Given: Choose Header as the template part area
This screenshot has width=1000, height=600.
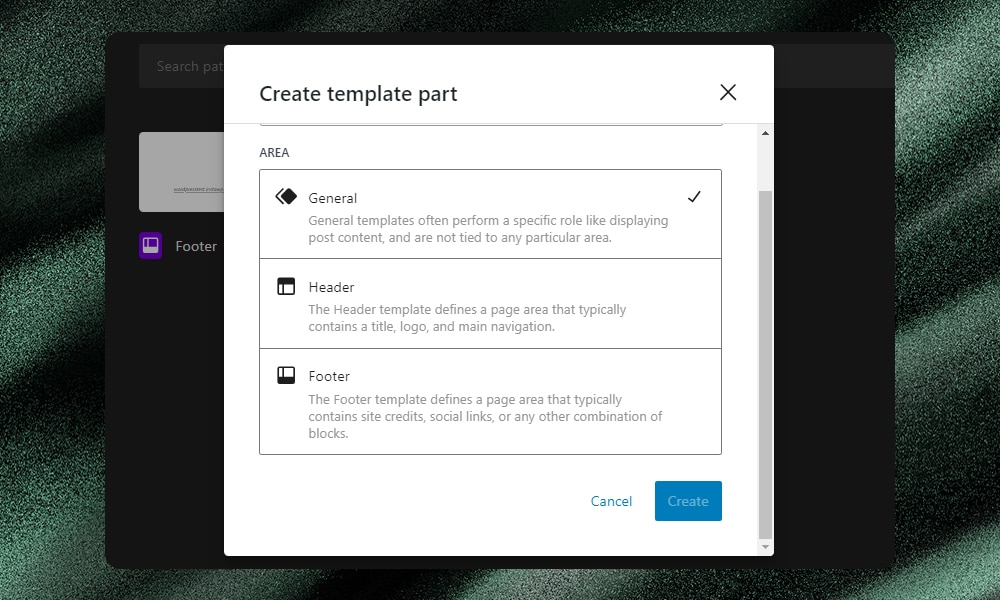Looking at the screenshot, I should point(490,303).
